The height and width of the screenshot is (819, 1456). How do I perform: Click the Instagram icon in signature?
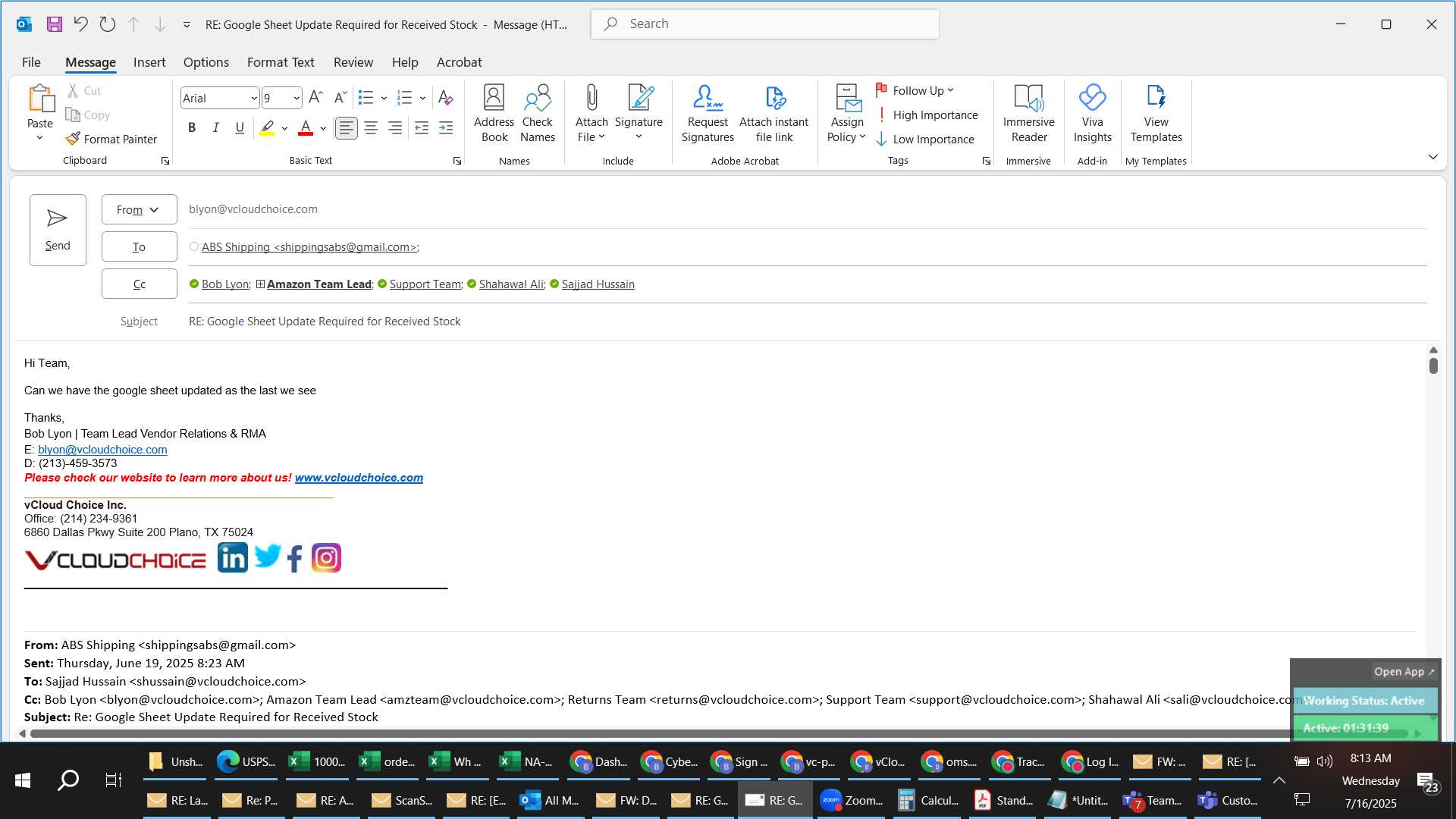326,558
